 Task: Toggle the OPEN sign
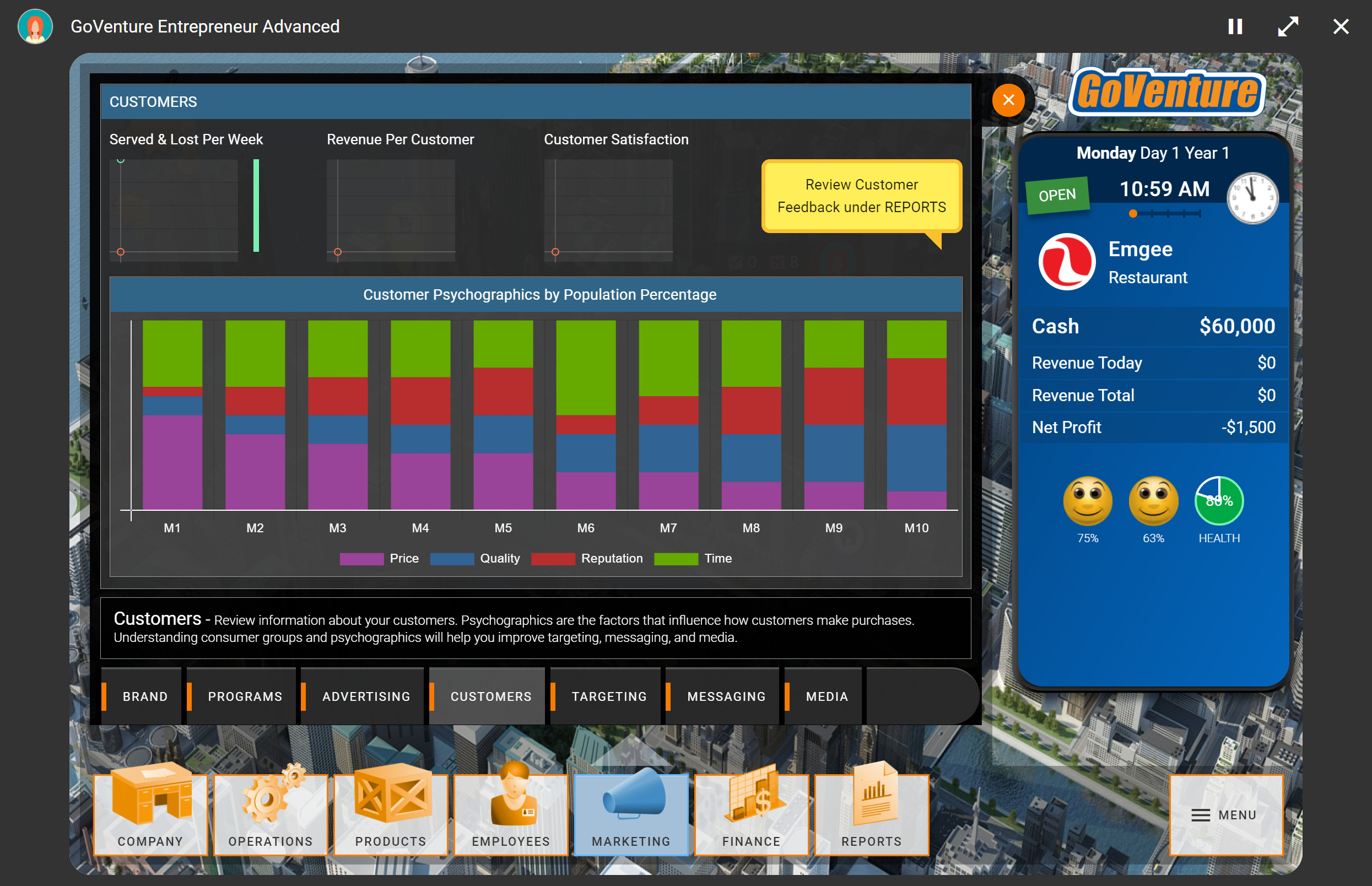coord(1056,194)
